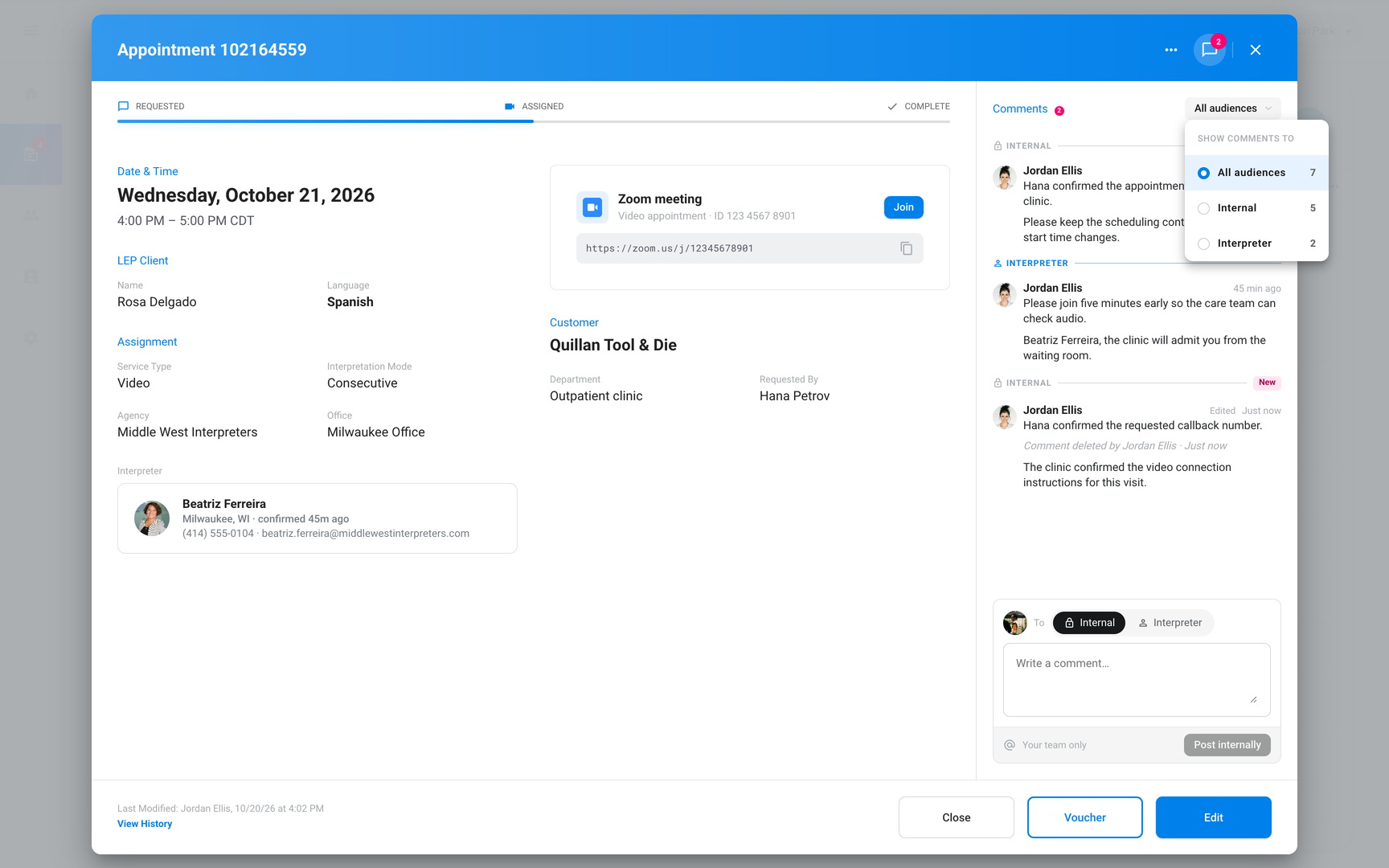Viewport: 1389px width, 868px height.
Task: Set comment recipient to Interpreter
Action: pos(1170,623)
